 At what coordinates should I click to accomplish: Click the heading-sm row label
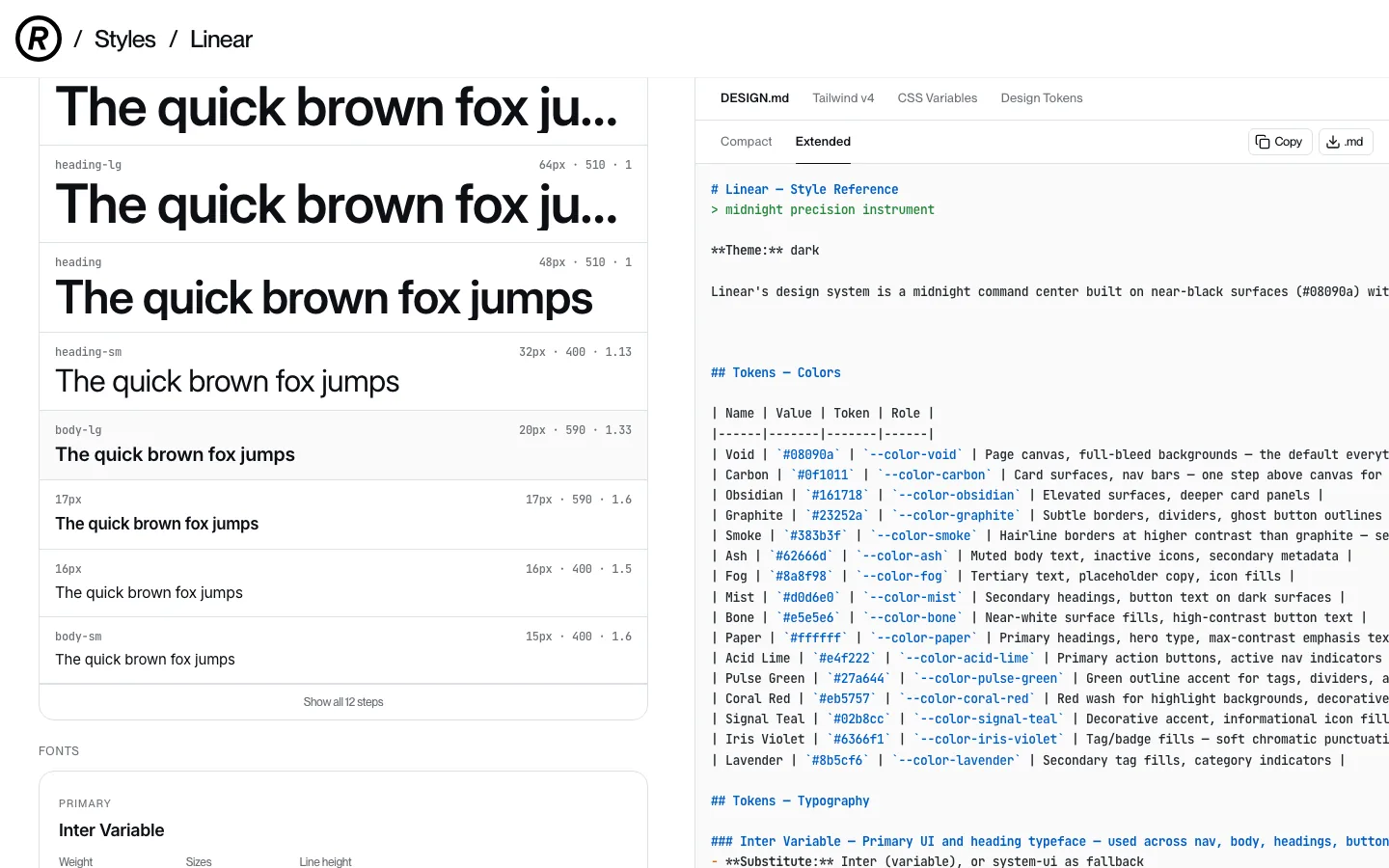(x=88, y=352)
